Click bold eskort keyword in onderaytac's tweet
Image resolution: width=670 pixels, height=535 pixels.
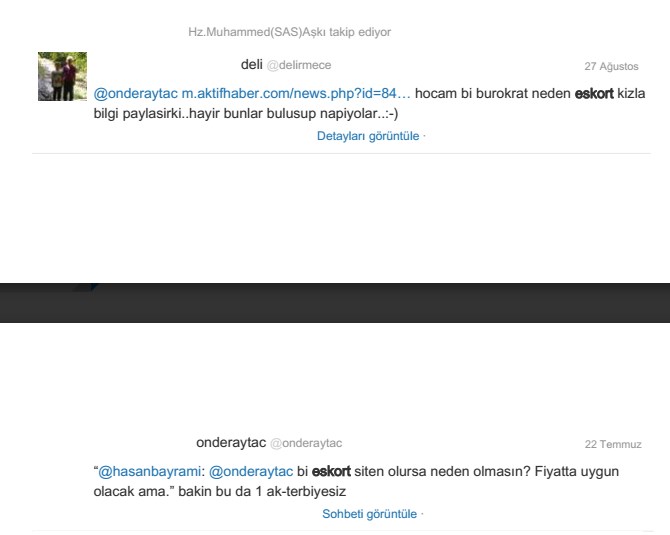(331, 471)
